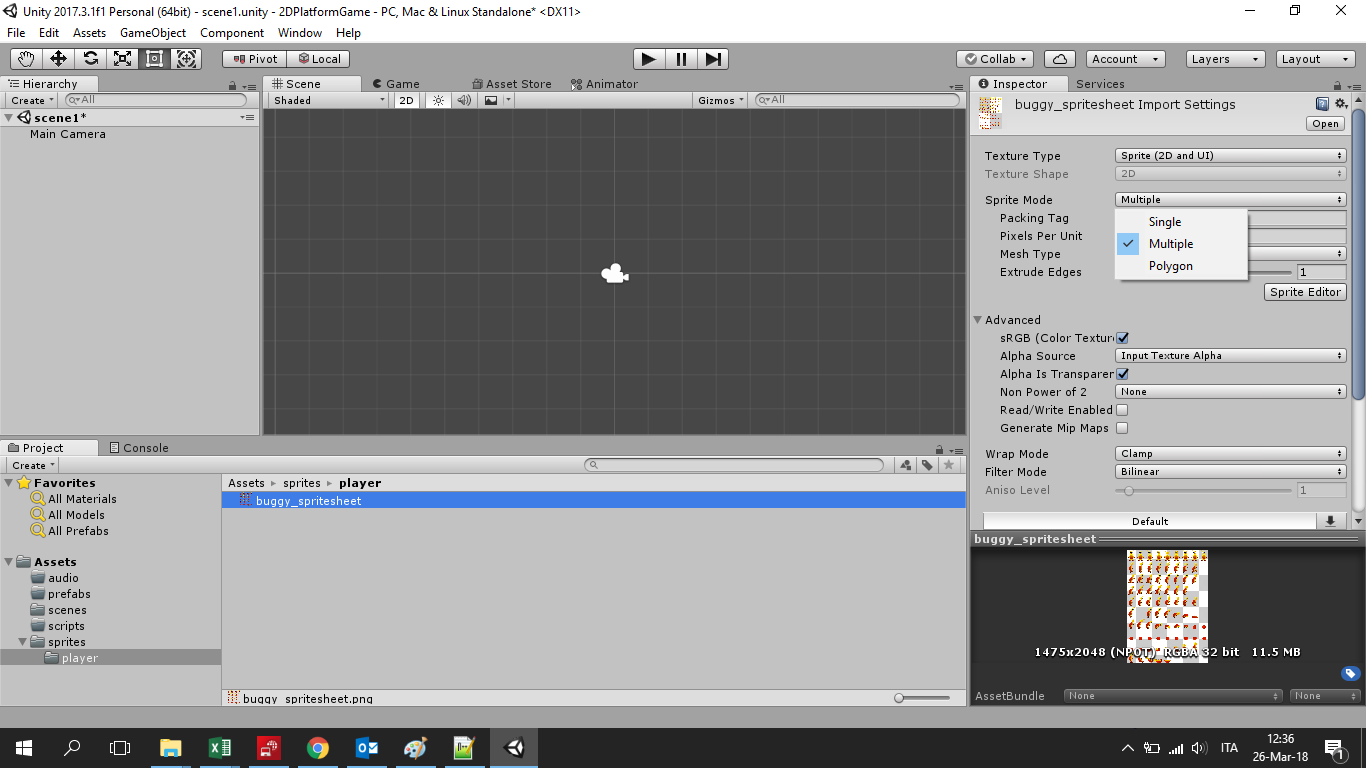The width and height of the screenshot is (1366, 768).
Task: Uncheck the sRGB Color Texture checkbox
Action: pos(1122,338)
